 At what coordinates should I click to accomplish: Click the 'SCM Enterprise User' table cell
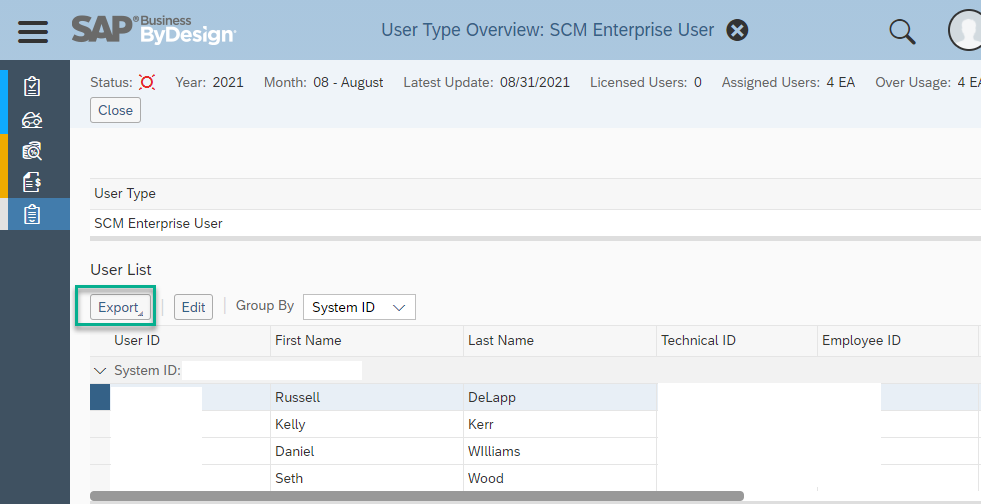[536, 223]
